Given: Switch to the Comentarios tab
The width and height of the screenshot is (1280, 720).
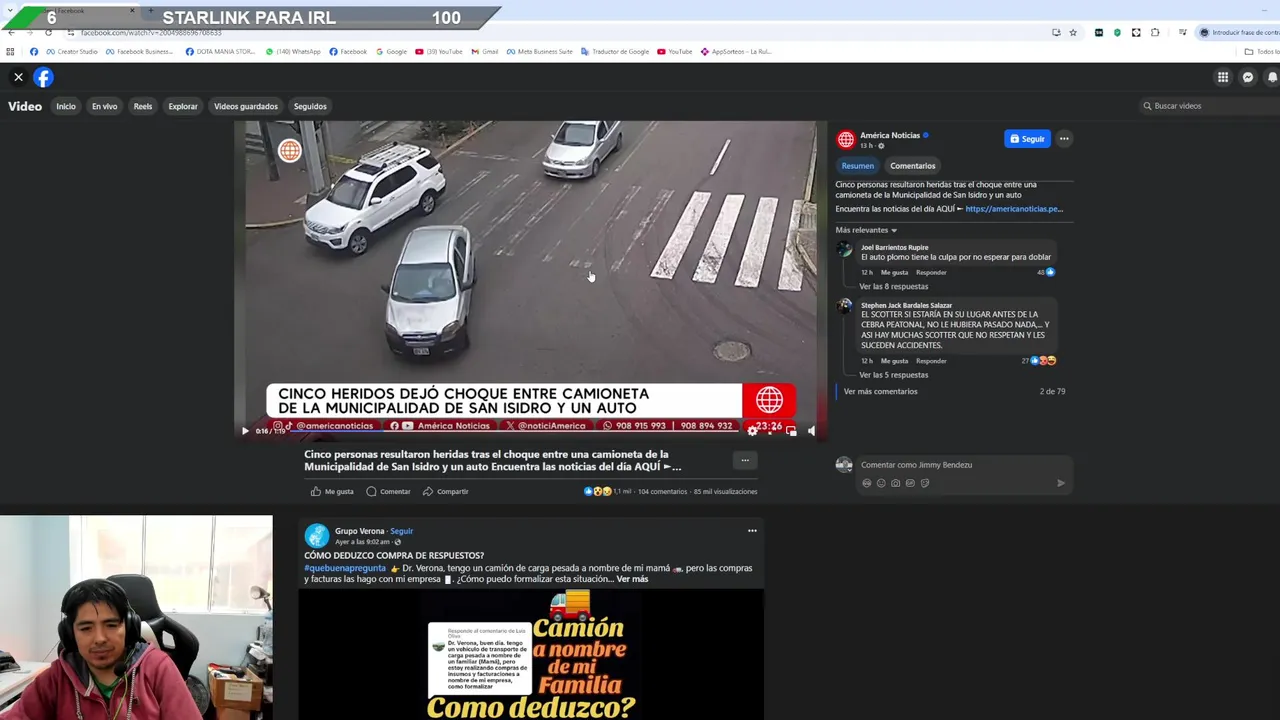Looking at the screenshot, I should (913, 166).
